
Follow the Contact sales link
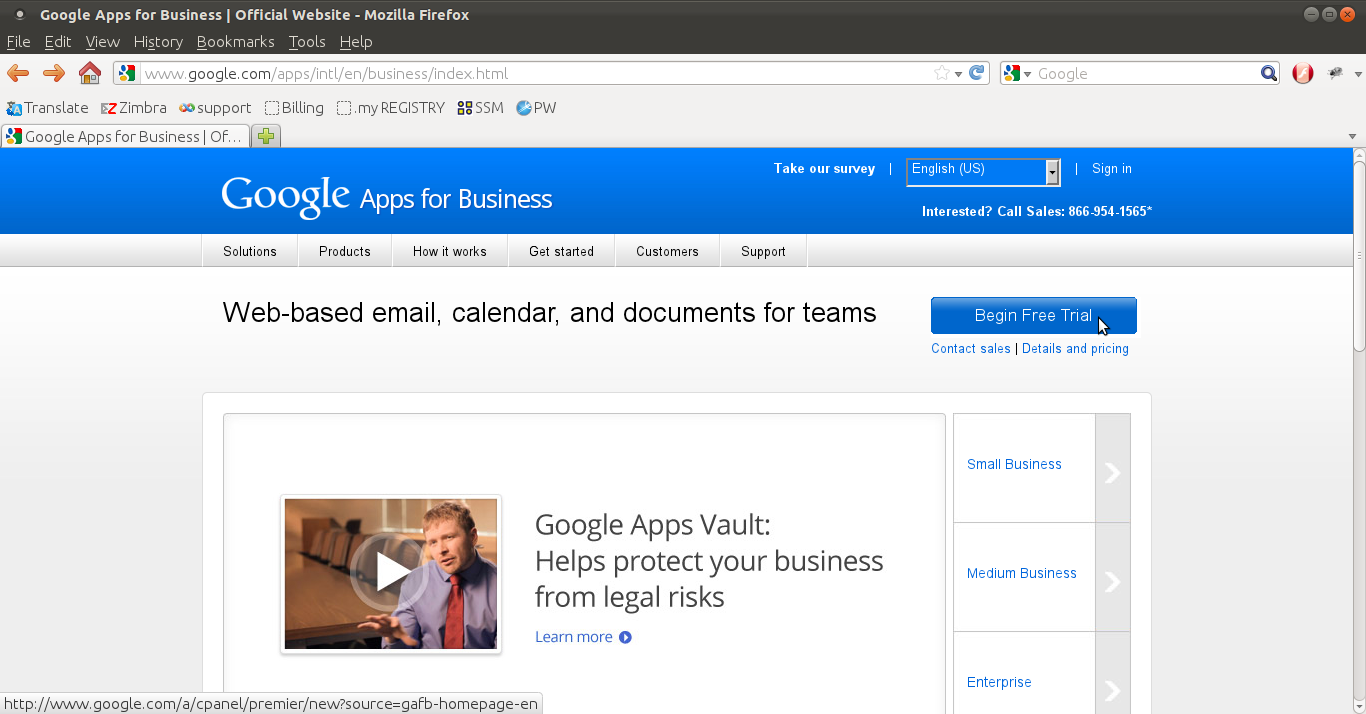coord(971,349)
